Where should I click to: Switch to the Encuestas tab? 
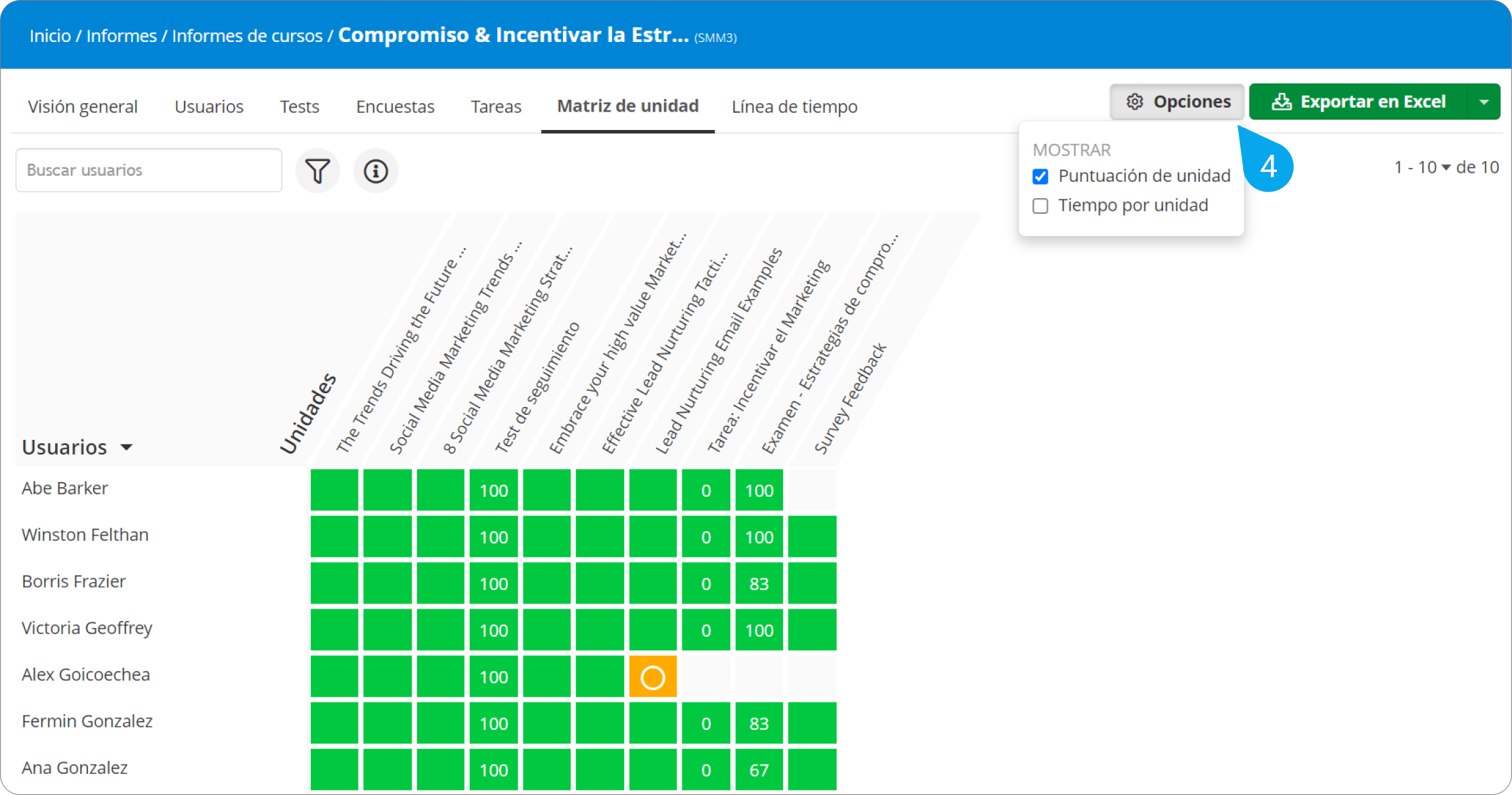(x=395, y=106)
